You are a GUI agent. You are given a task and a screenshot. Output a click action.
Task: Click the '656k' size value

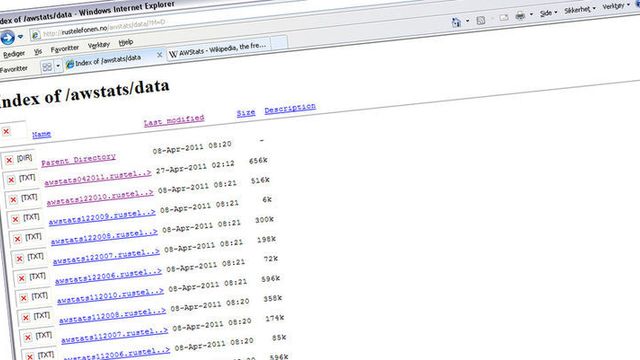(258, 161)
